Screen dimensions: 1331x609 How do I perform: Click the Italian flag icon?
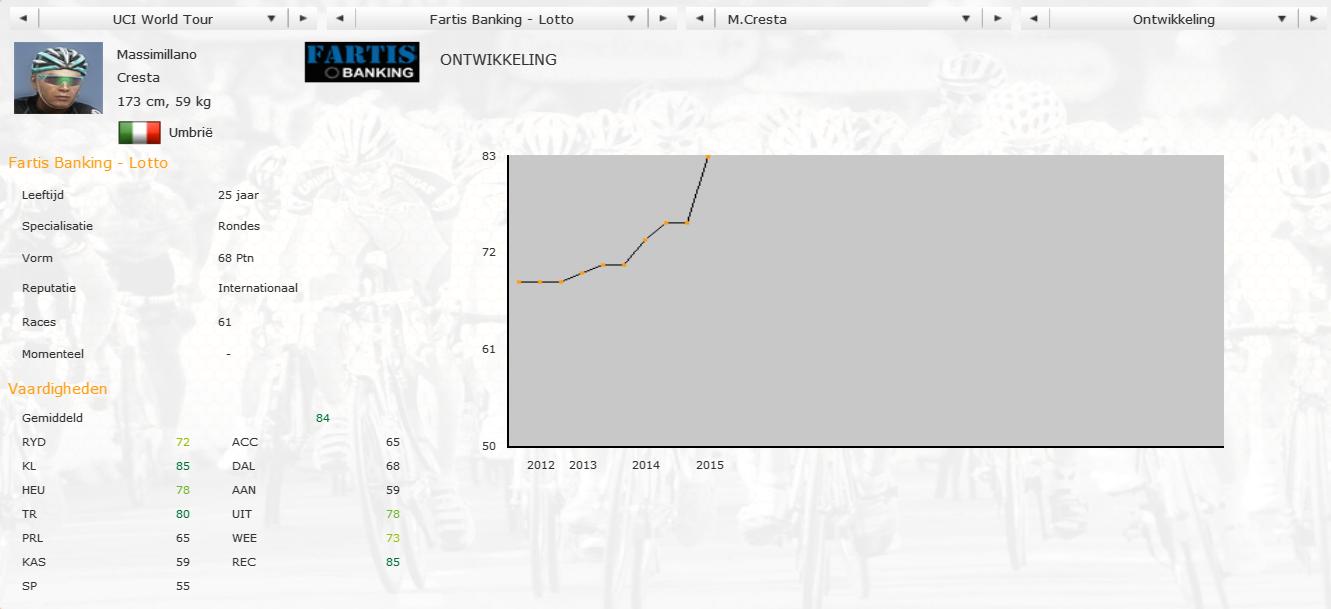pyautogui.click(x=139, y=132)
